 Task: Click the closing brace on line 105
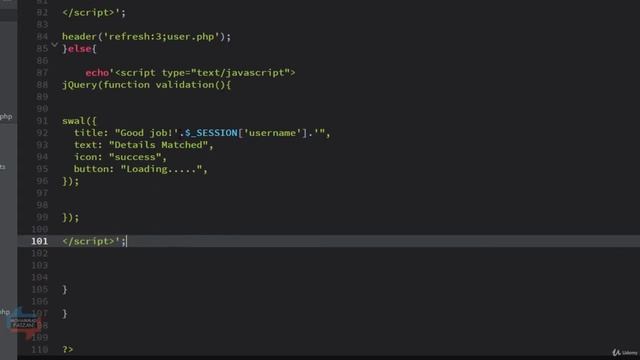coord(65,289)
